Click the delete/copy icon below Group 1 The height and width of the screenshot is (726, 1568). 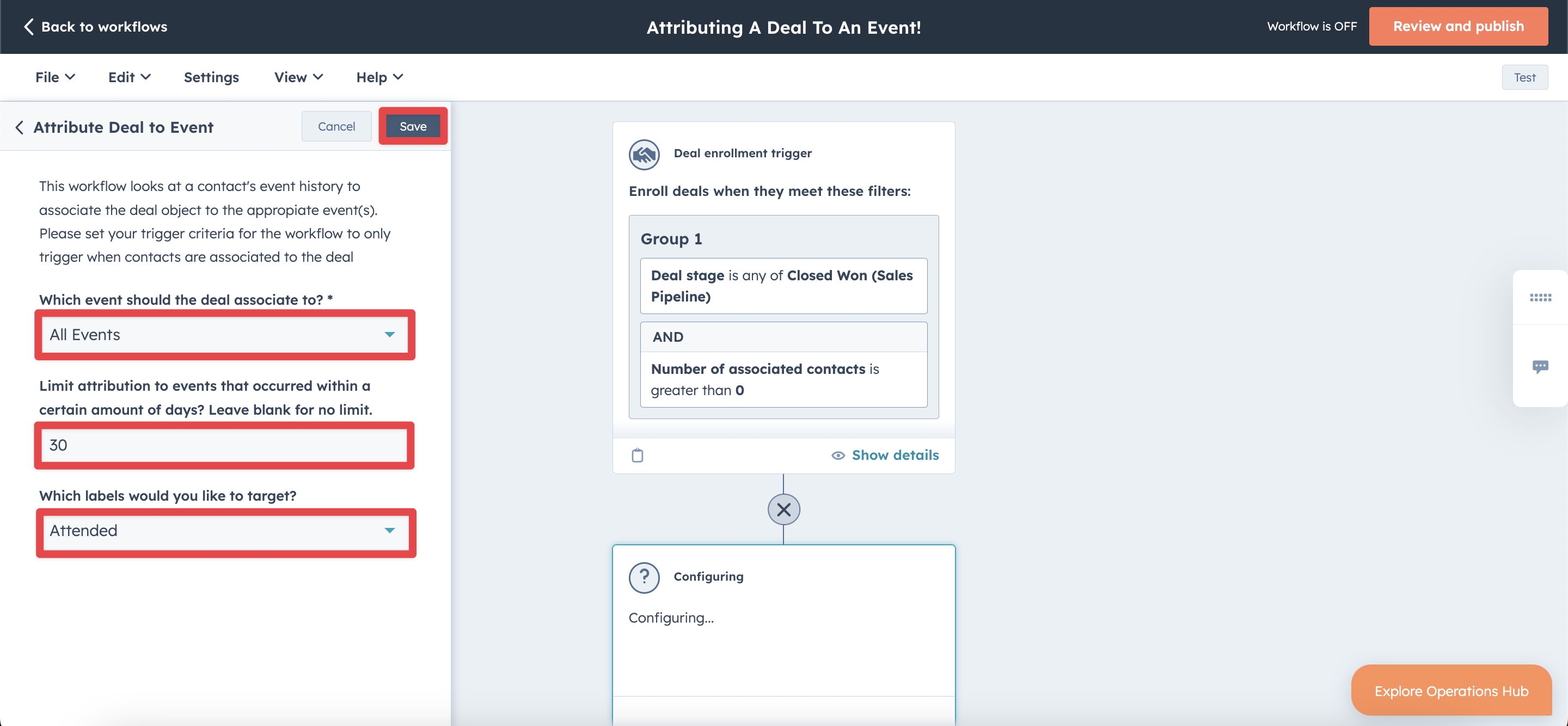(x=637, y=454)
